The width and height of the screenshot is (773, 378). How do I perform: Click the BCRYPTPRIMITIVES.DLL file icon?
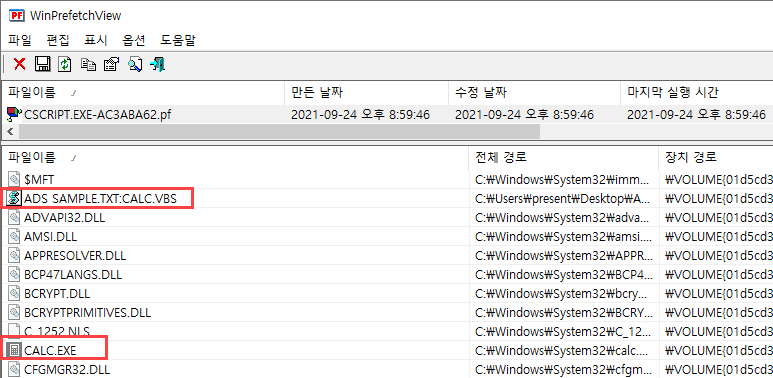tap(15, 312)
